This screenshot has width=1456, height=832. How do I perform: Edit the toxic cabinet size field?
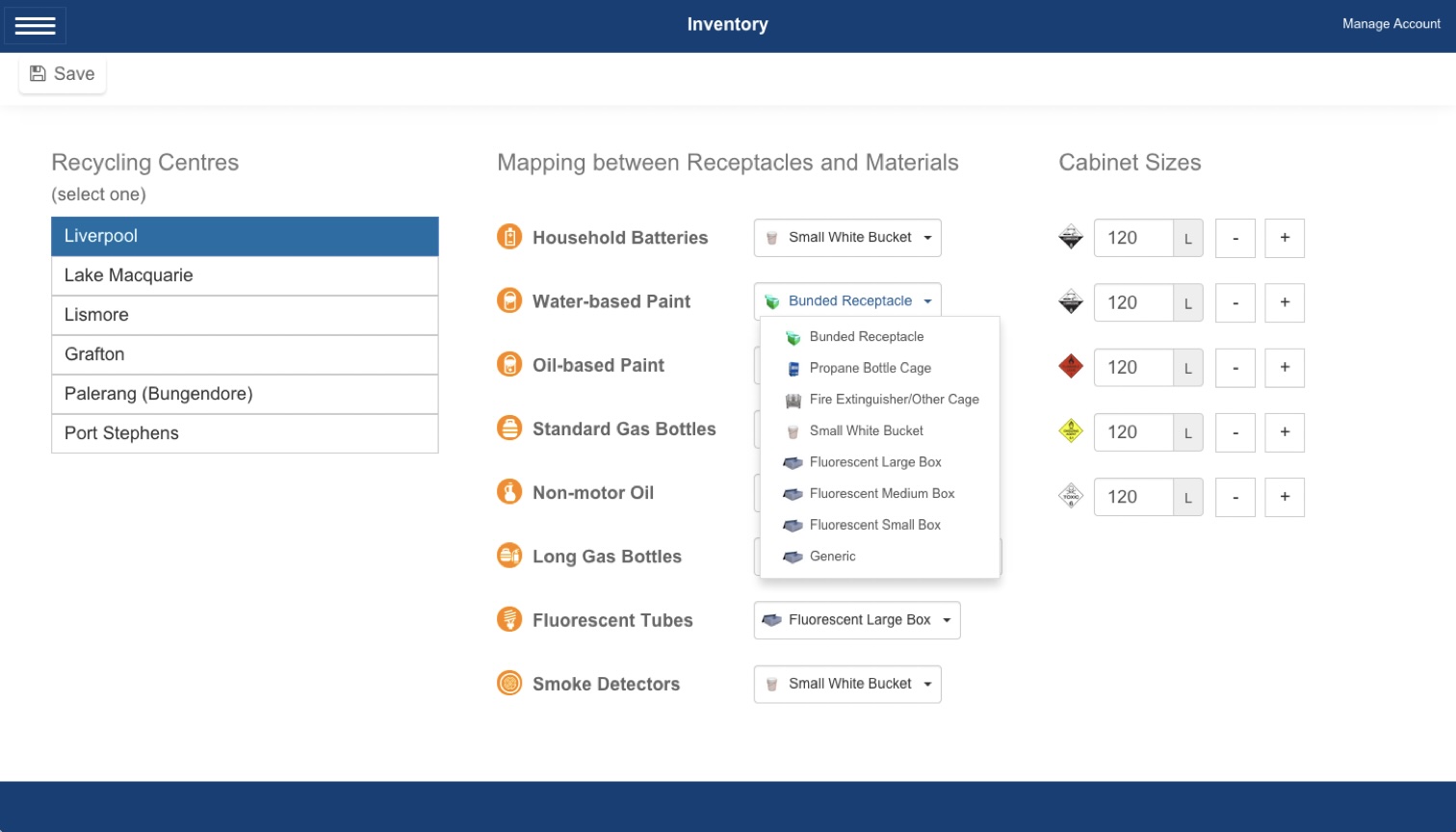pyautogui.click(x=1133, y=497)
